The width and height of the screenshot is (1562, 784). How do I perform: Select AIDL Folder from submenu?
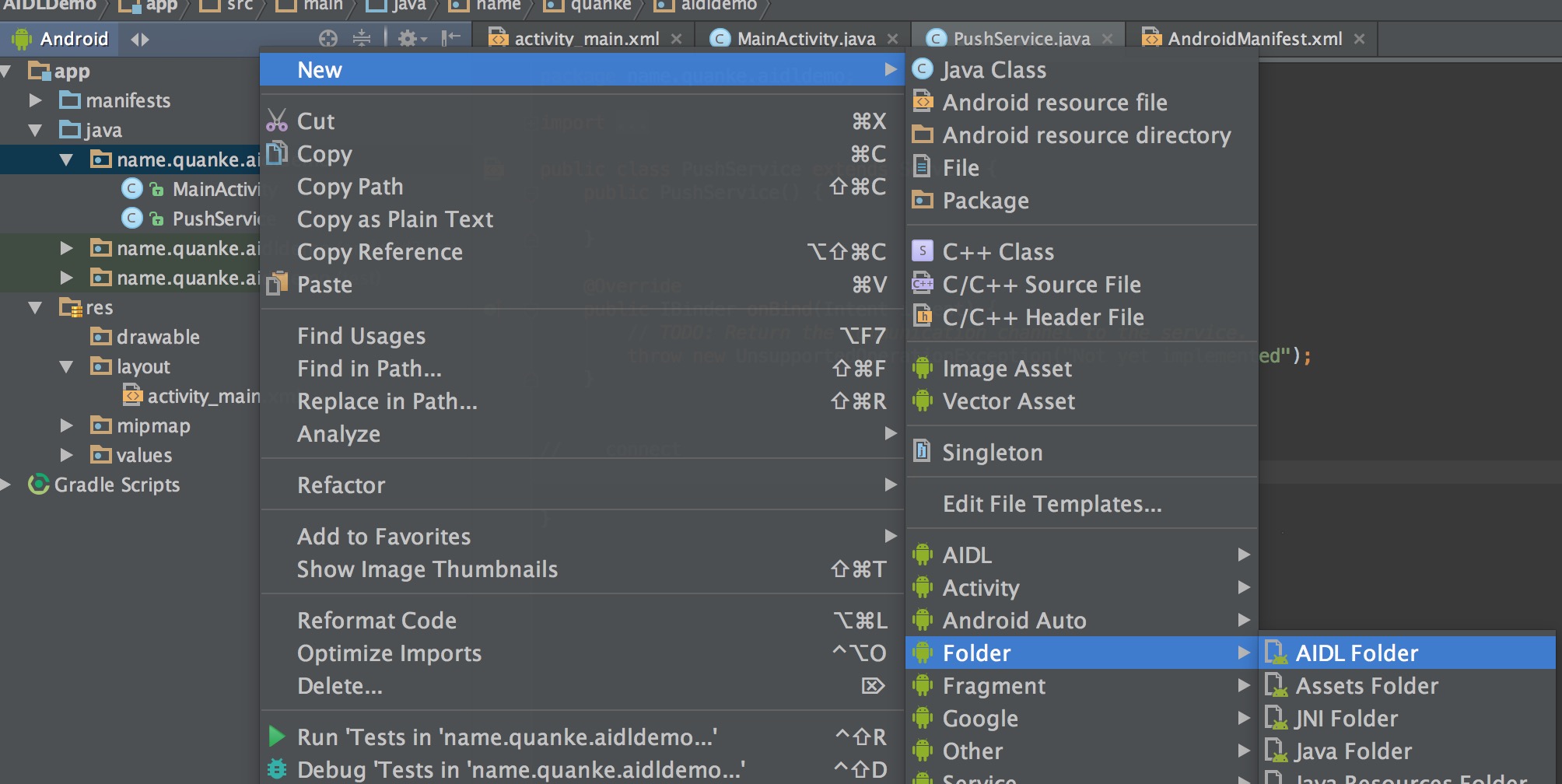tap(1357, 653)
